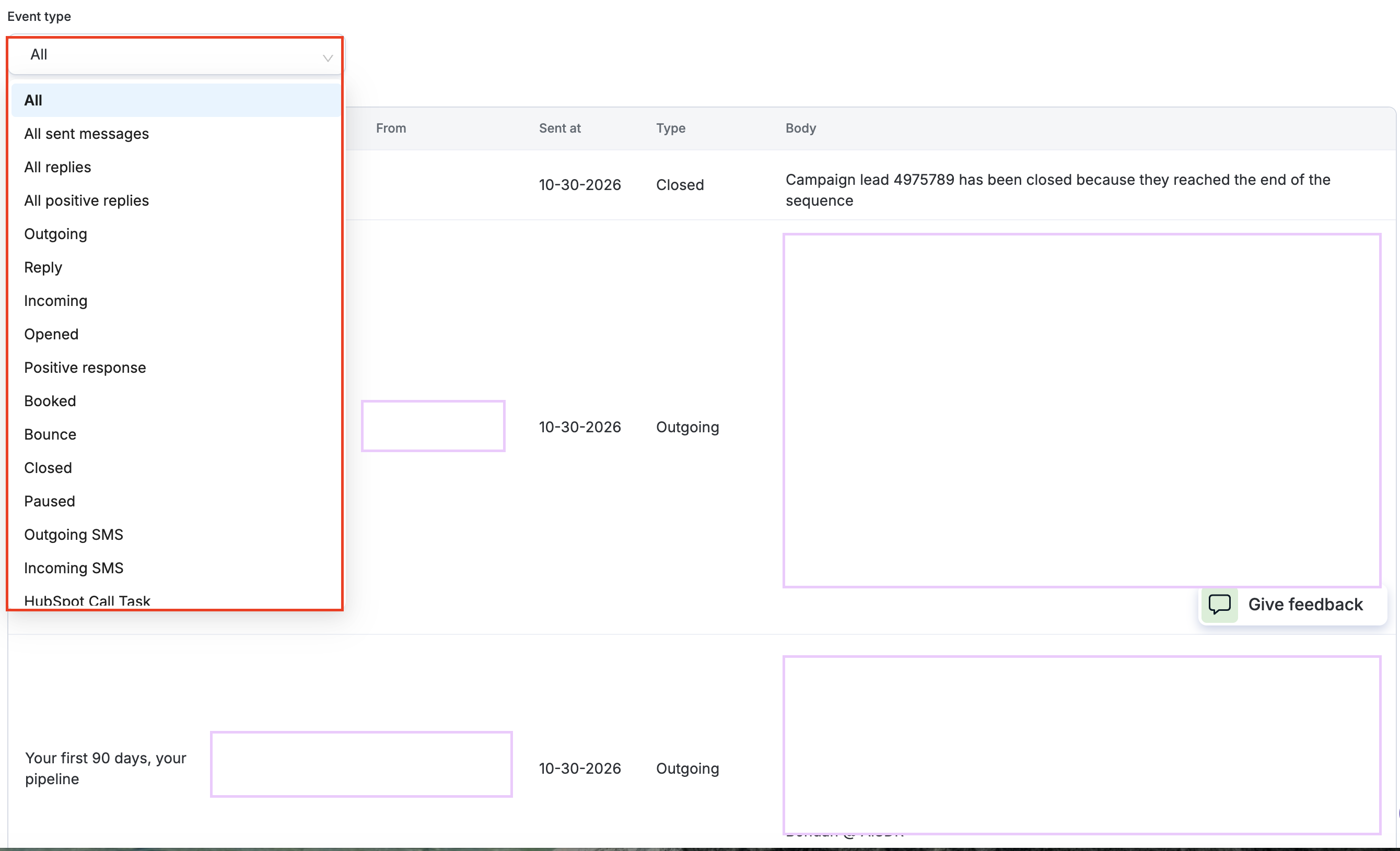Viewport: 1400px width, 851px height.
Task: Click the Event type label
Action: (x=39, y=17)
